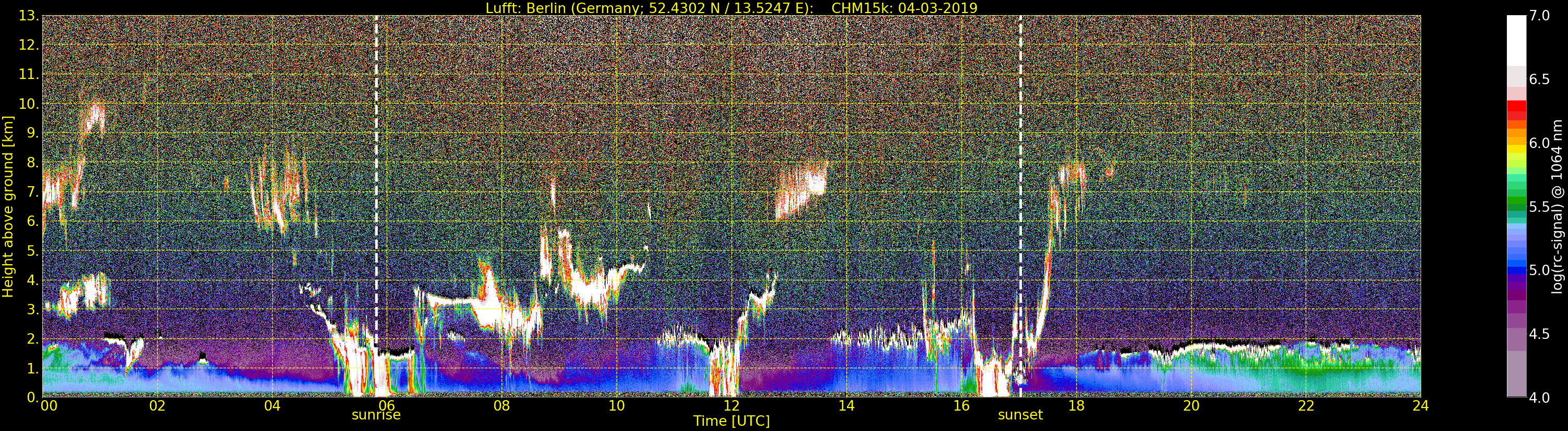
Task: Click the 'sunset' label below the axis
Action: pyautogui.click(x=1020, y=415)
